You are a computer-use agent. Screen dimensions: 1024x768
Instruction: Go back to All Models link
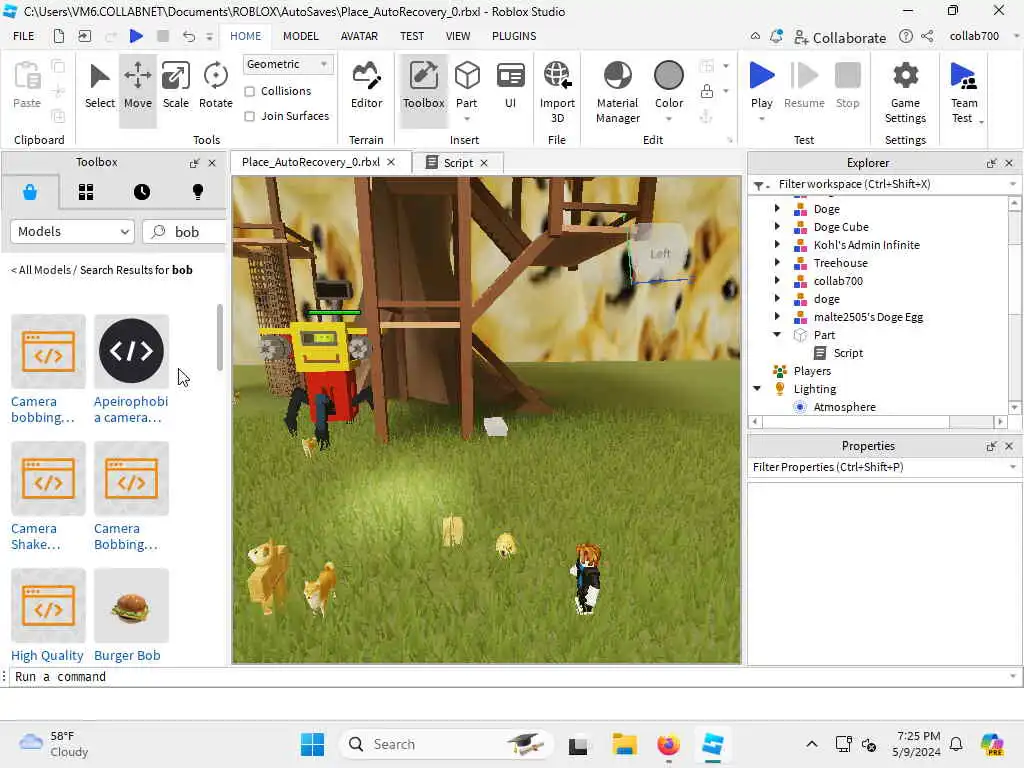(x=40, y=270)
